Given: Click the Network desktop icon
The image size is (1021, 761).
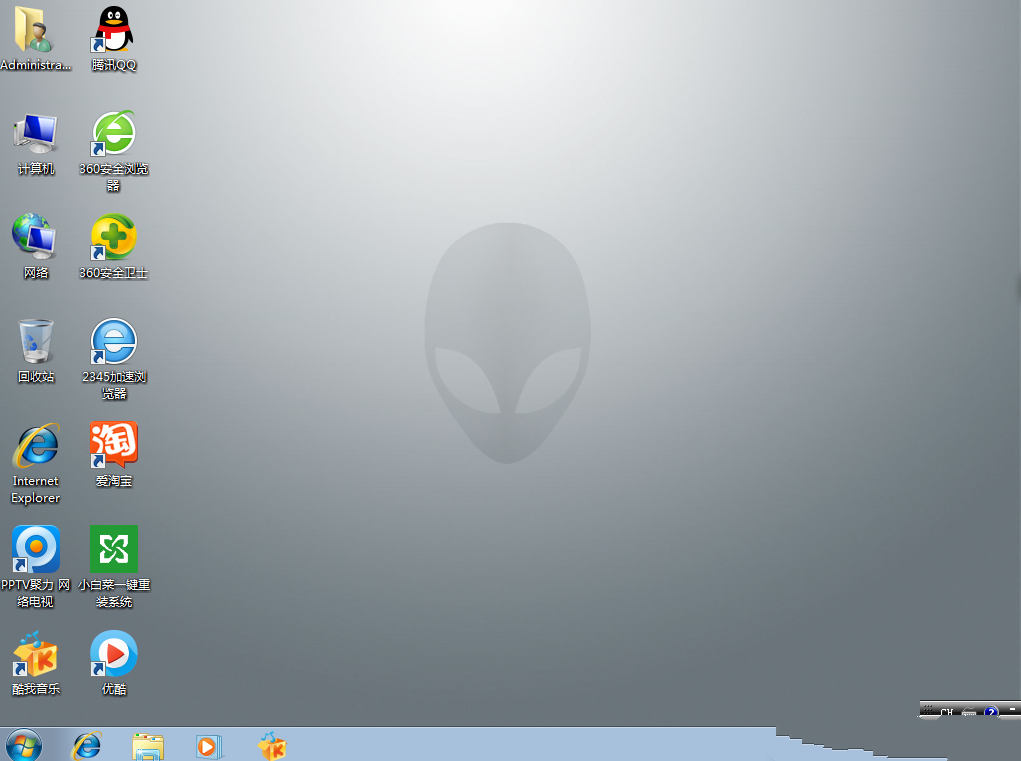Looking at the screenshot, I should (36, 238).
